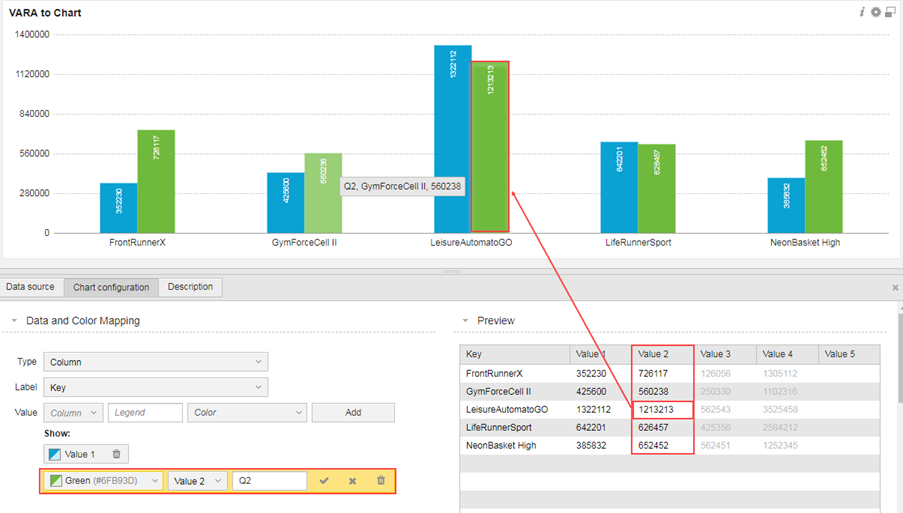Collapse the Preview section

(x=465, y=321)
